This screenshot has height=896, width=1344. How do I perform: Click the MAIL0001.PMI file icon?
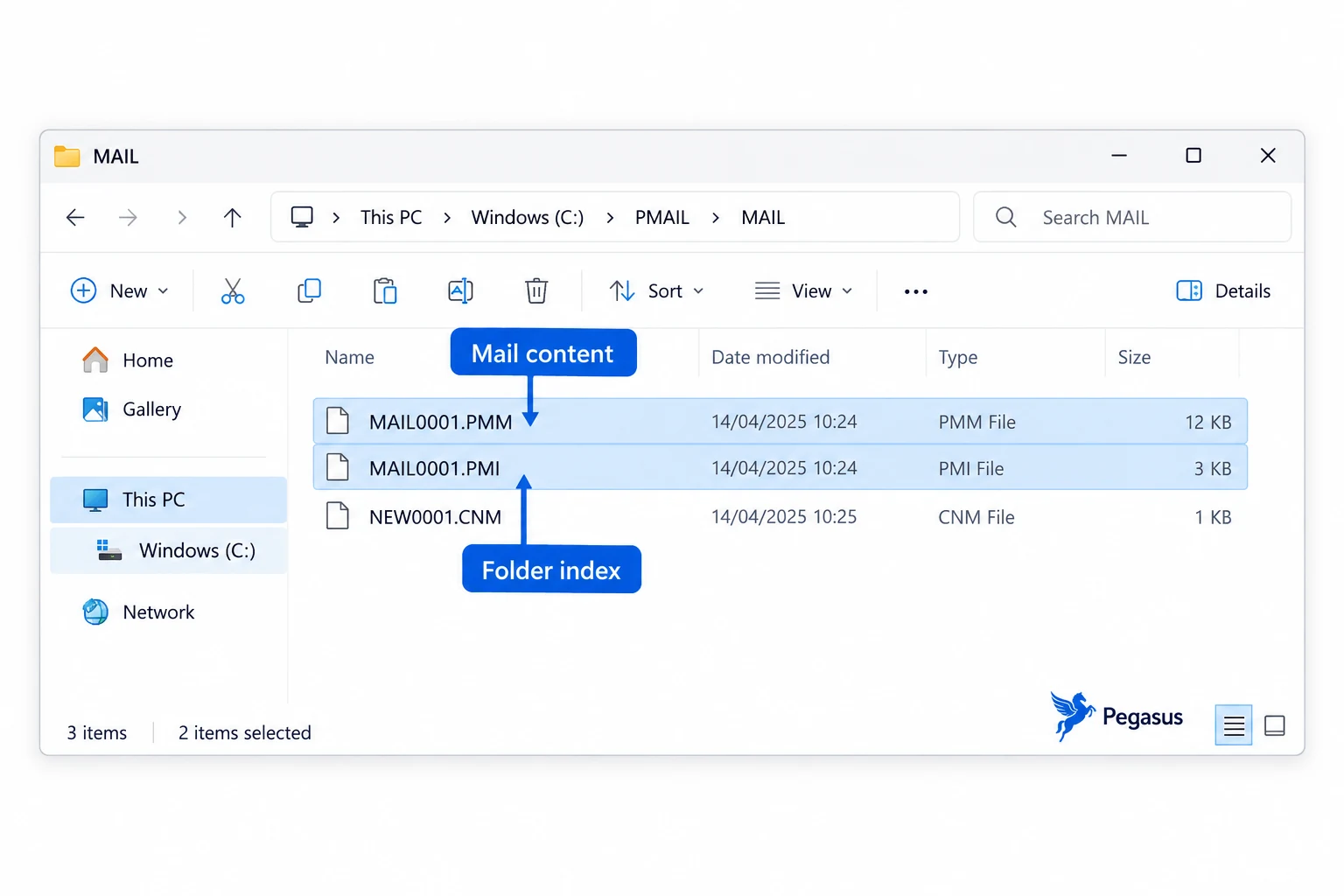(338, 467)
